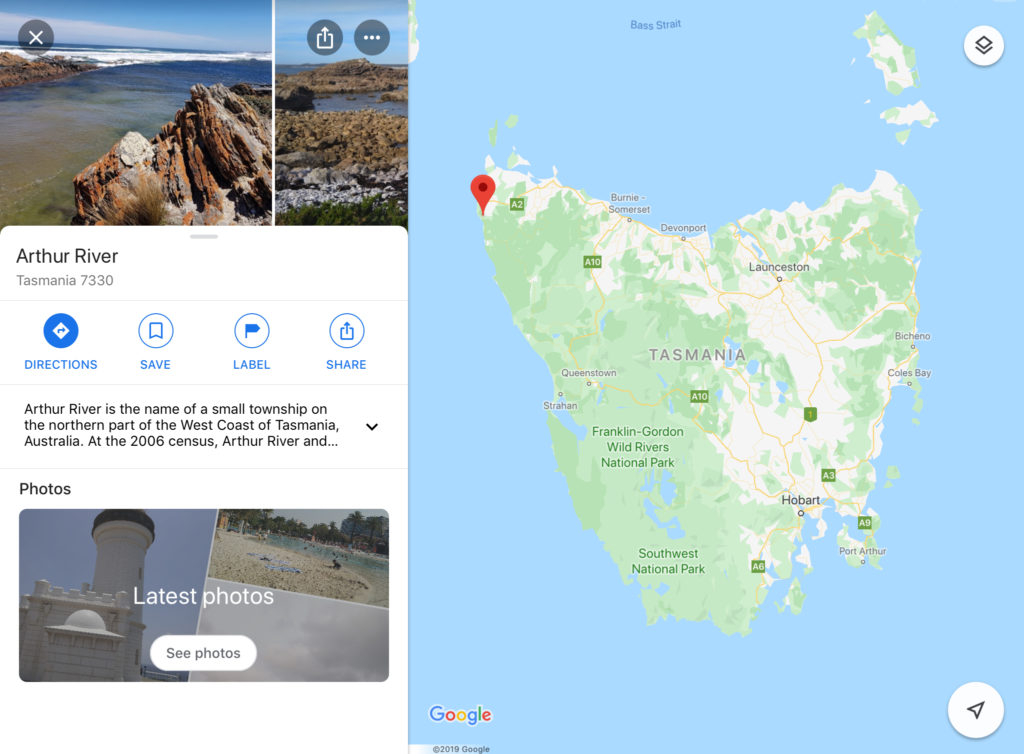1024x754 pixels.
Task: Expand the Arthur River description chevron
Action: (x=372, y=426)
